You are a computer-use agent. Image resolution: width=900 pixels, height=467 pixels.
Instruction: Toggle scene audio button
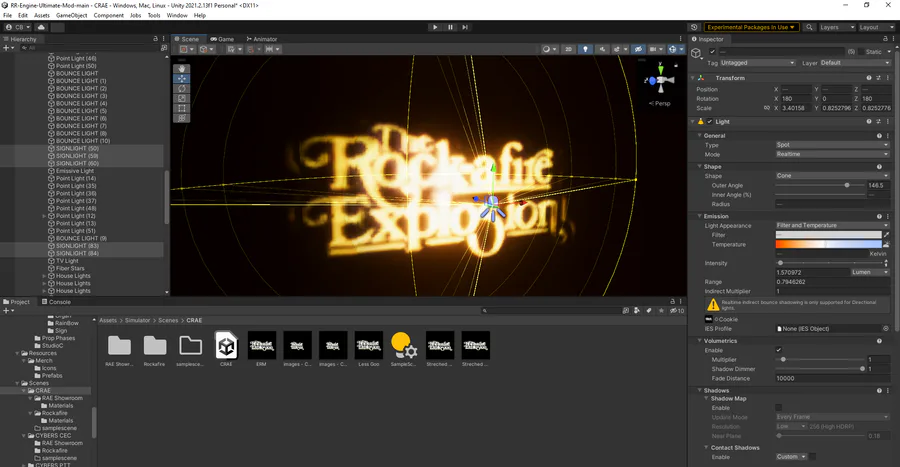602,49
